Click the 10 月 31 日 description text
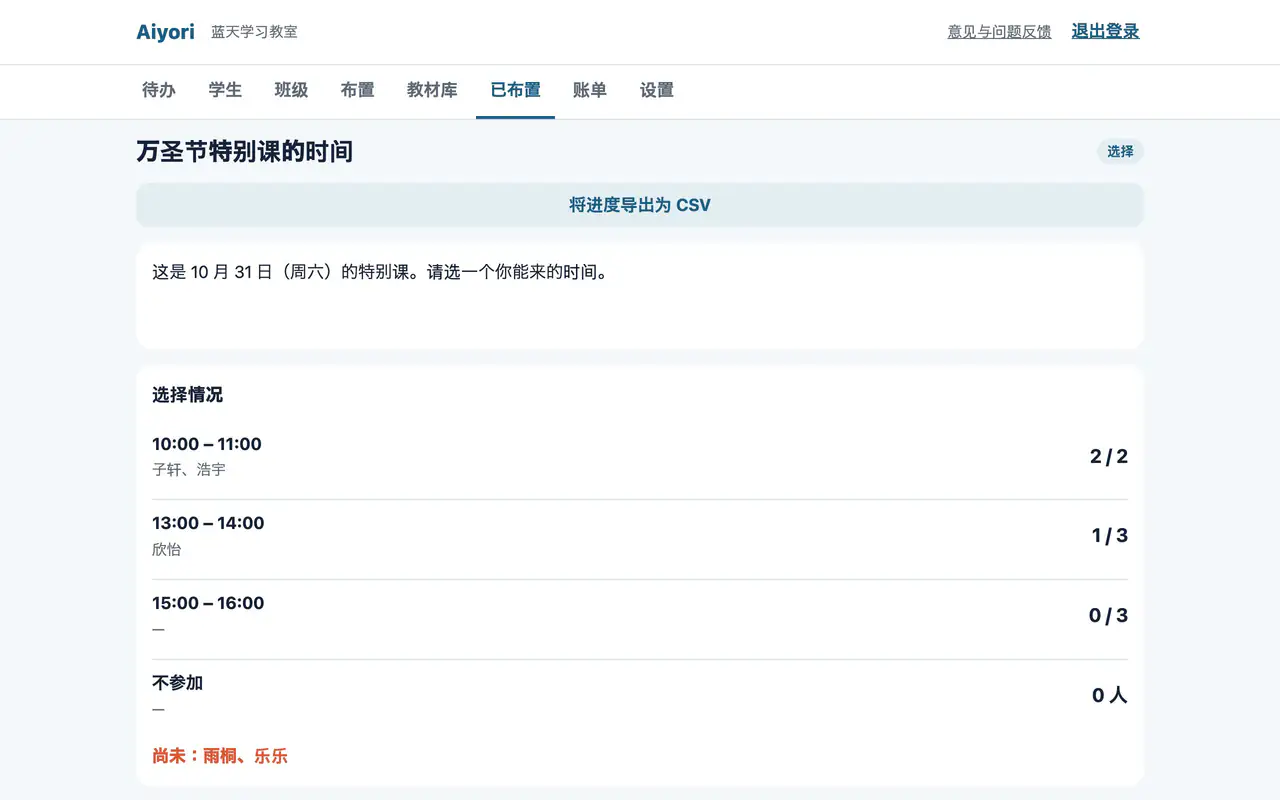The image size is (1280, 800). click(380, 272)
